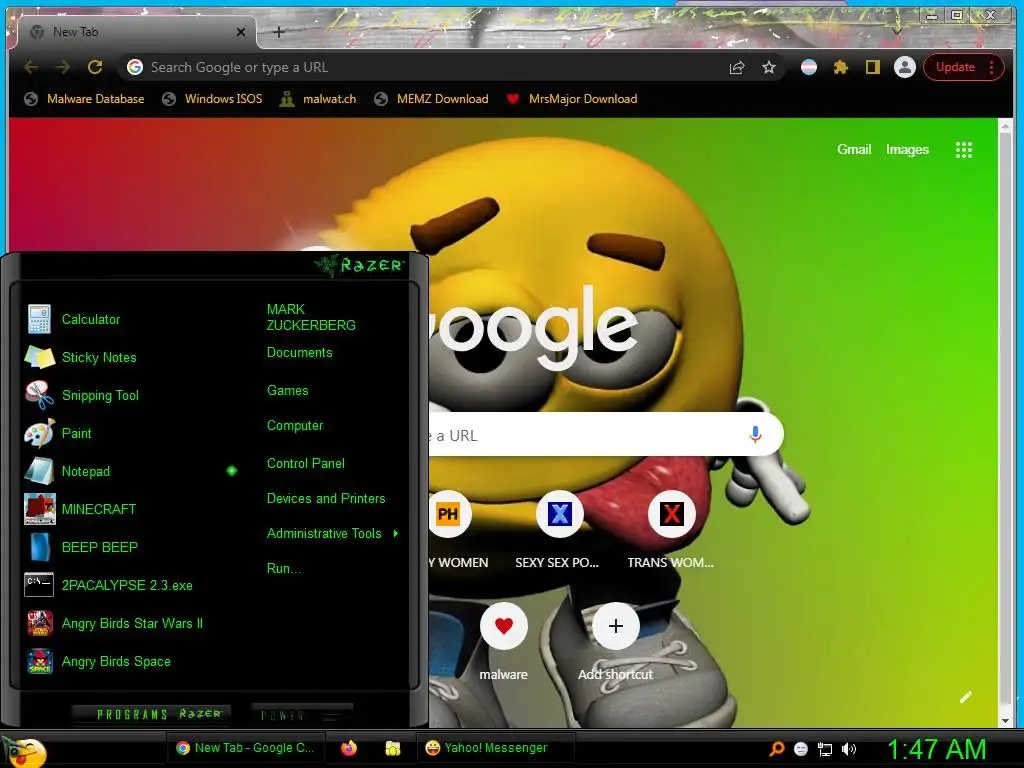The width and height of the screenshot is (1024, 768).
Task: Reload the page in Chrome
Action: click(95, 67)
